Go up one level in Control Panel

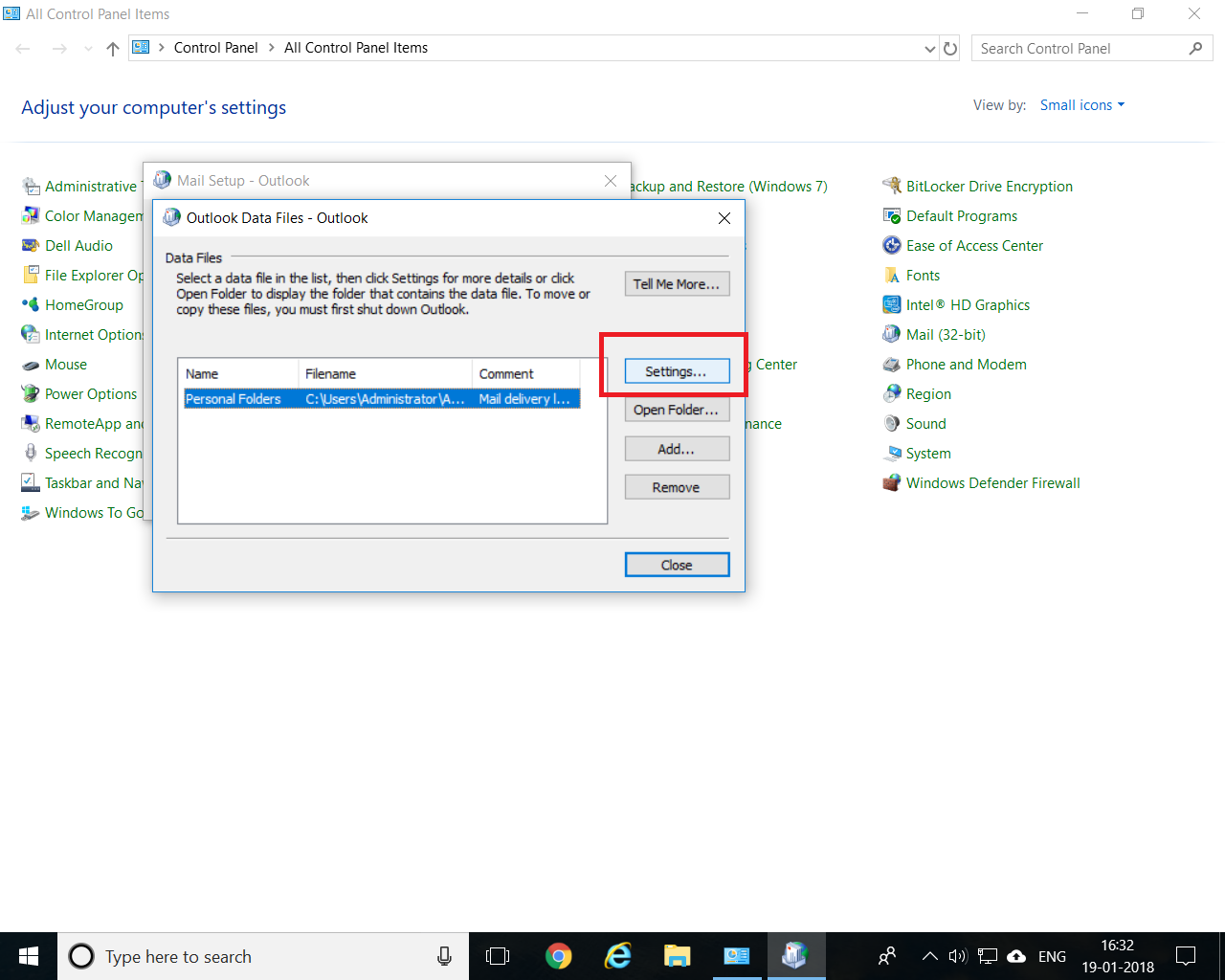(113, 49)
